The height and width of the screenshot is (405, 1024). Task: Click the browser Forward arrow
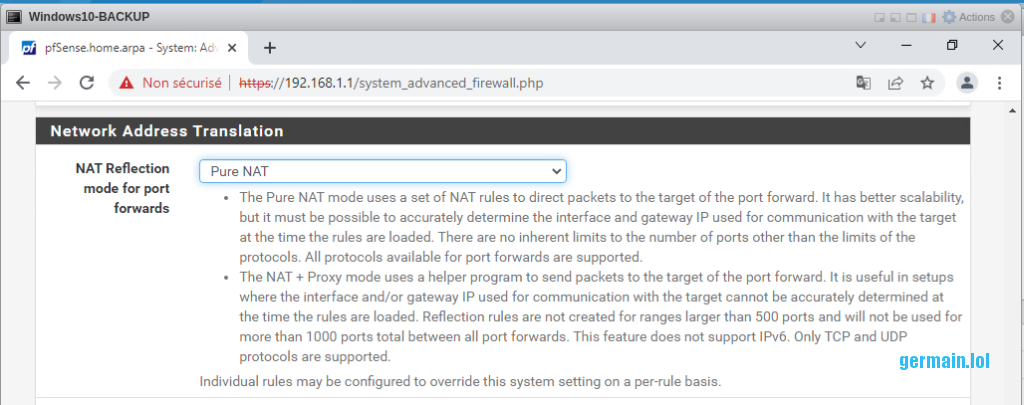(x=54, y=83)
